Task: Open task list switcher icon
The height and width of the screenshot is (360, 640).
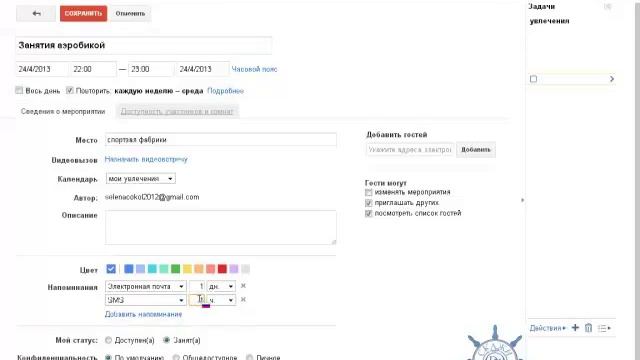Action: pyautogui.click(x=604, y=328)
